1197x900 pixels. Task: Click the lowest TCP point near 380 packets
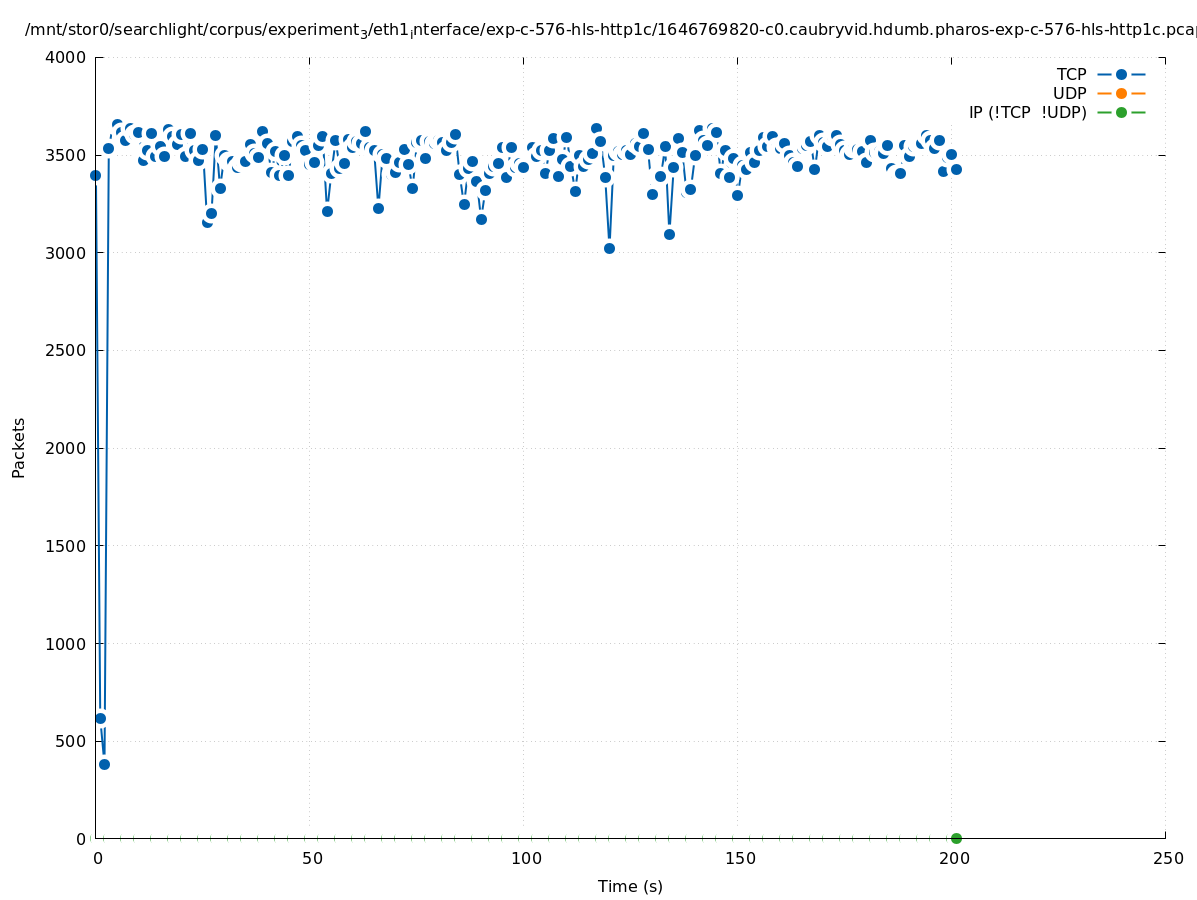(x=104, y=764)
